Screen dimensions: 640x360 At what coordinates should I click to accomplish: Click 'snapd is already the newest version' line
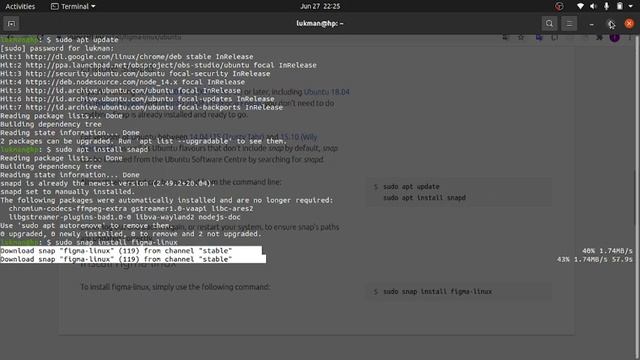click(106, 183)
